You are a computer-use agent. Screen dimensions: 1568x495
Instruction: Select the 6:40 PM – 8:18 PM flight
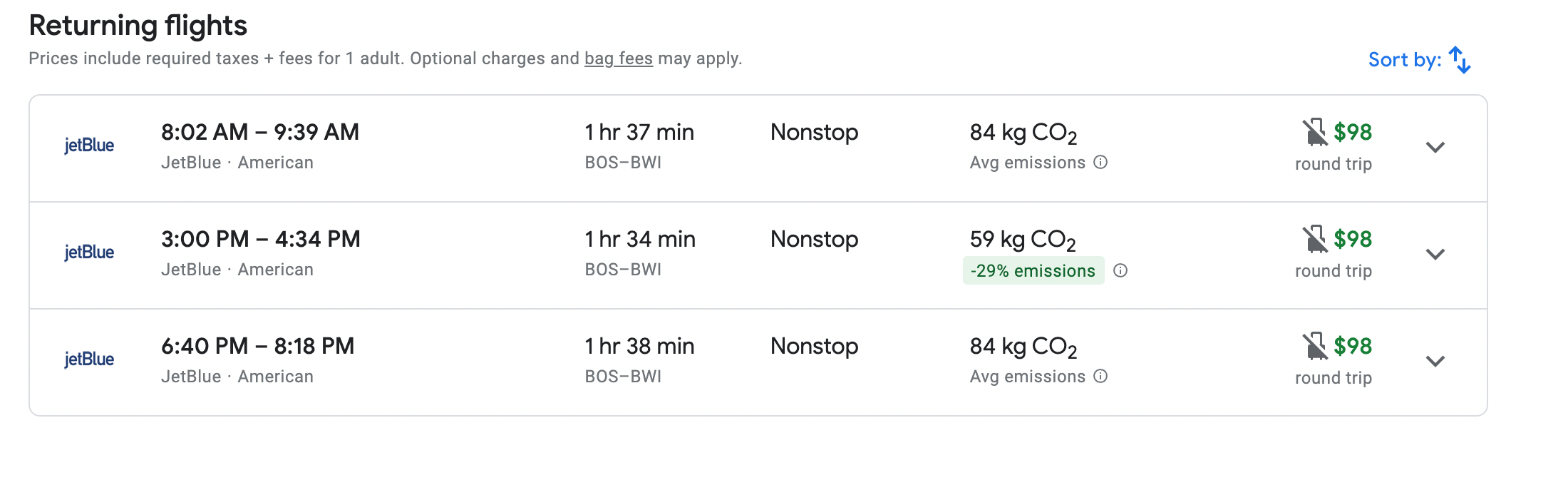point(258,347)
